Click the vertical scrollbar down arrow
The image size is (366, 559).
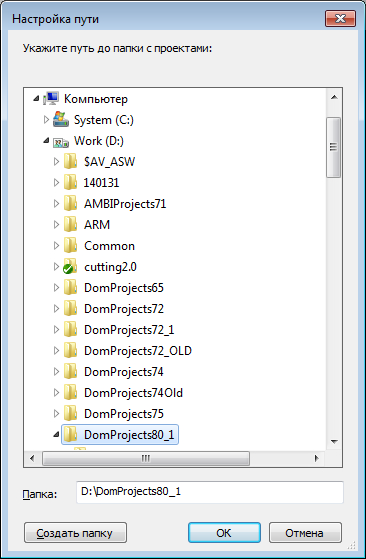334,442
